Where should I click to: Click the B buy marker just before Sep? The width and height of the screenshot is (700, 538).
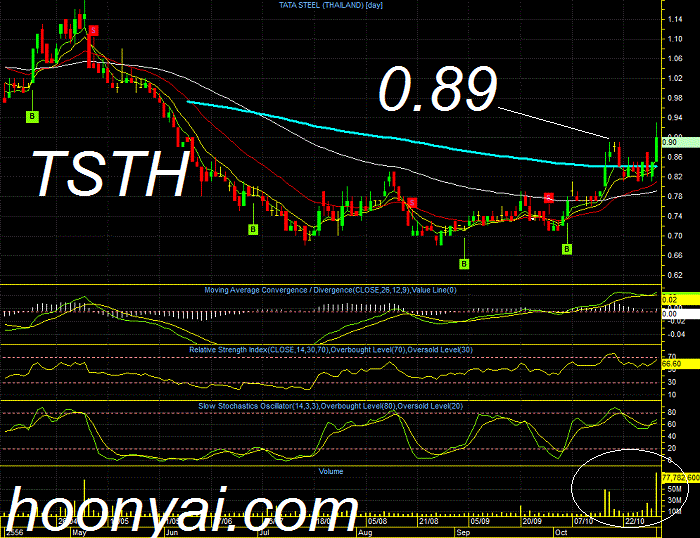pyautogui.click(x=464, y=264)
